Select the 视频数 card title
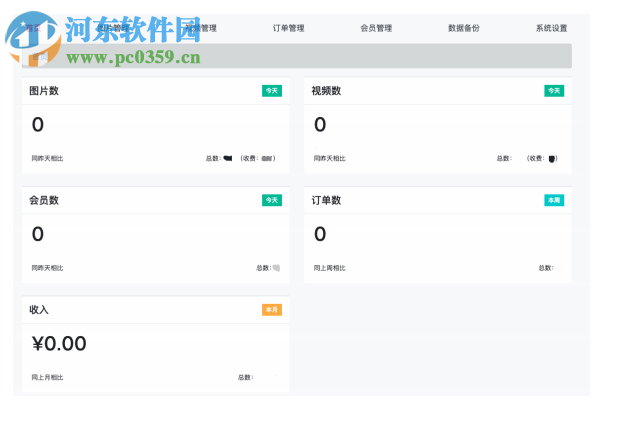Image resolution: width=638 pixels, height=421 pixels. coord(326,91)
